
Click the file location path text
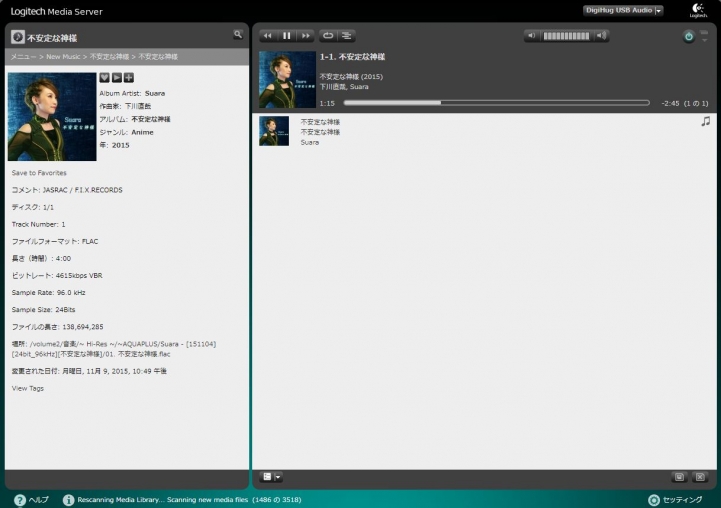[x=114, y=349]
